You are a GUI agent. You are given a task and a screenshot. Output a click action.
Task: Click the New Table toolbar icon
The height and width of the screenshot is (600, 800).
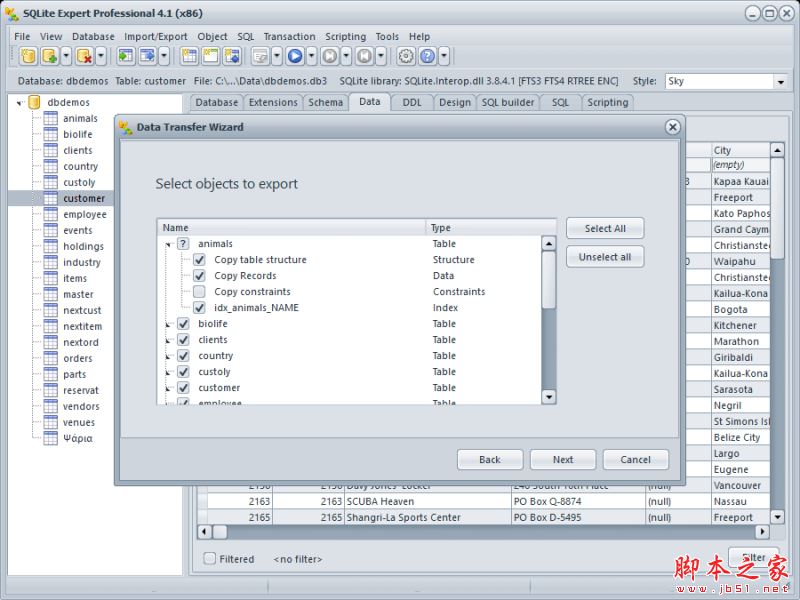(x=189, y=56)
